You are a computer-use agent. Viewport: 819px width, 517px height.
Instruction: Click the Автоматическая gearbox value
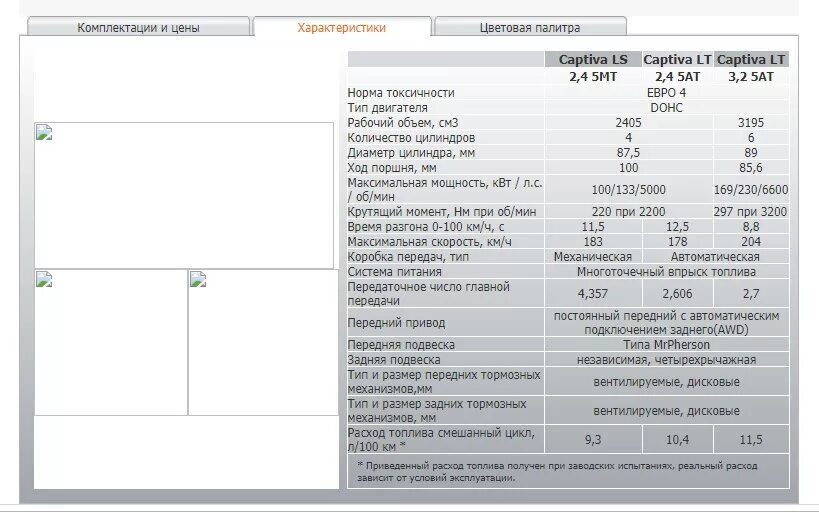pyautogui.click(x=715, y=257)
